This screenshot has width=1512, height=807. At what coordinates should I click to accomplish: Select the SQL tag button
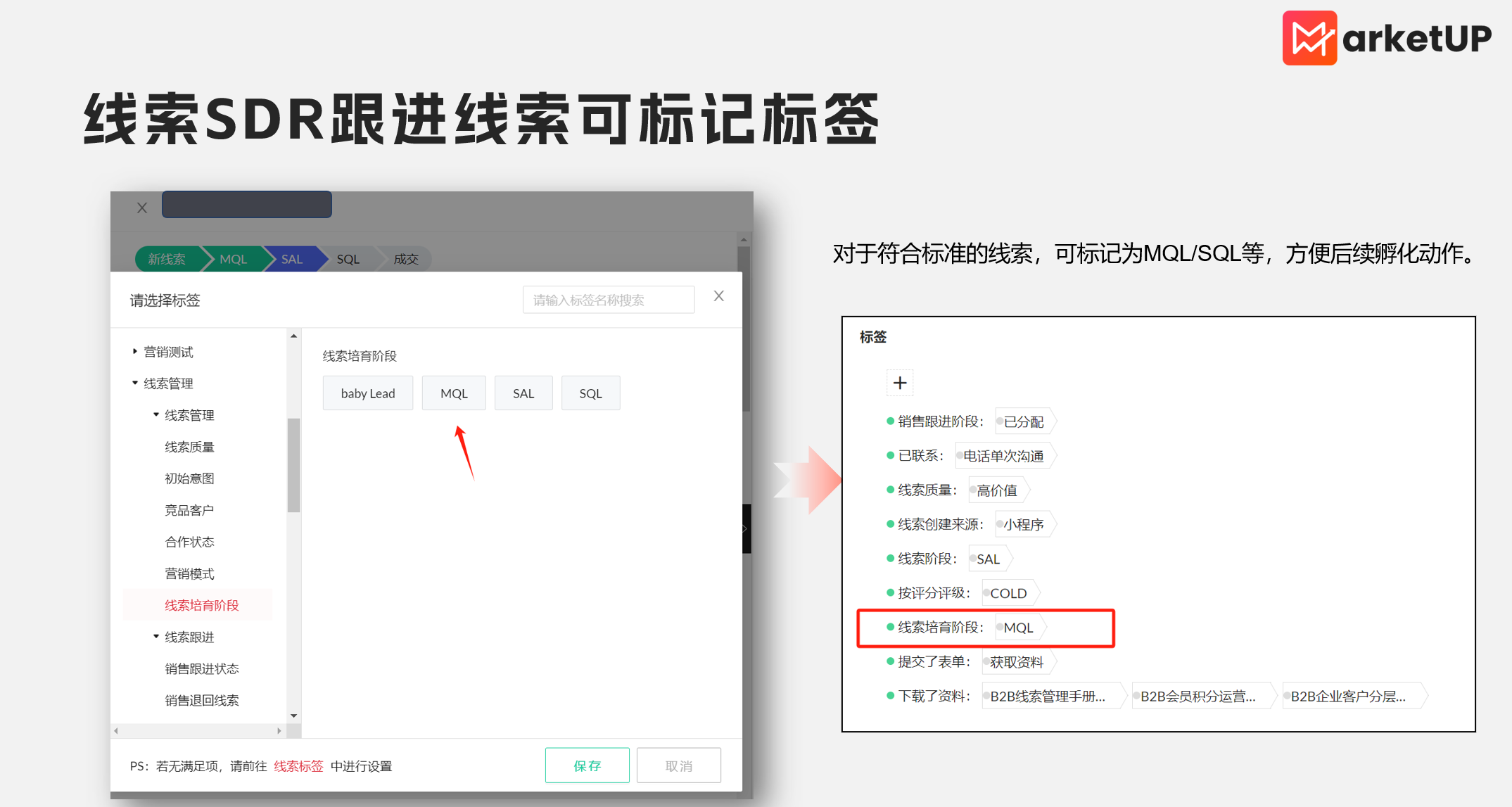point(590,393)
